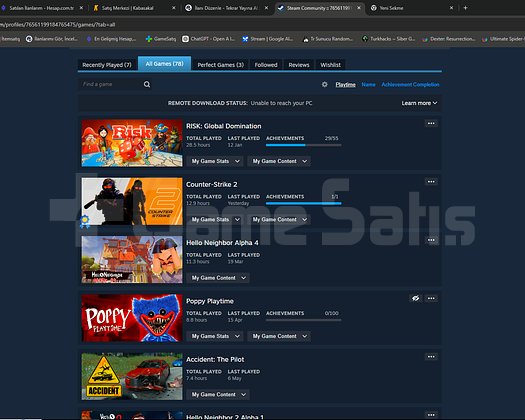
Task: Expand My Game Content for Poppy Playtime
Action: tap(279, 336)
